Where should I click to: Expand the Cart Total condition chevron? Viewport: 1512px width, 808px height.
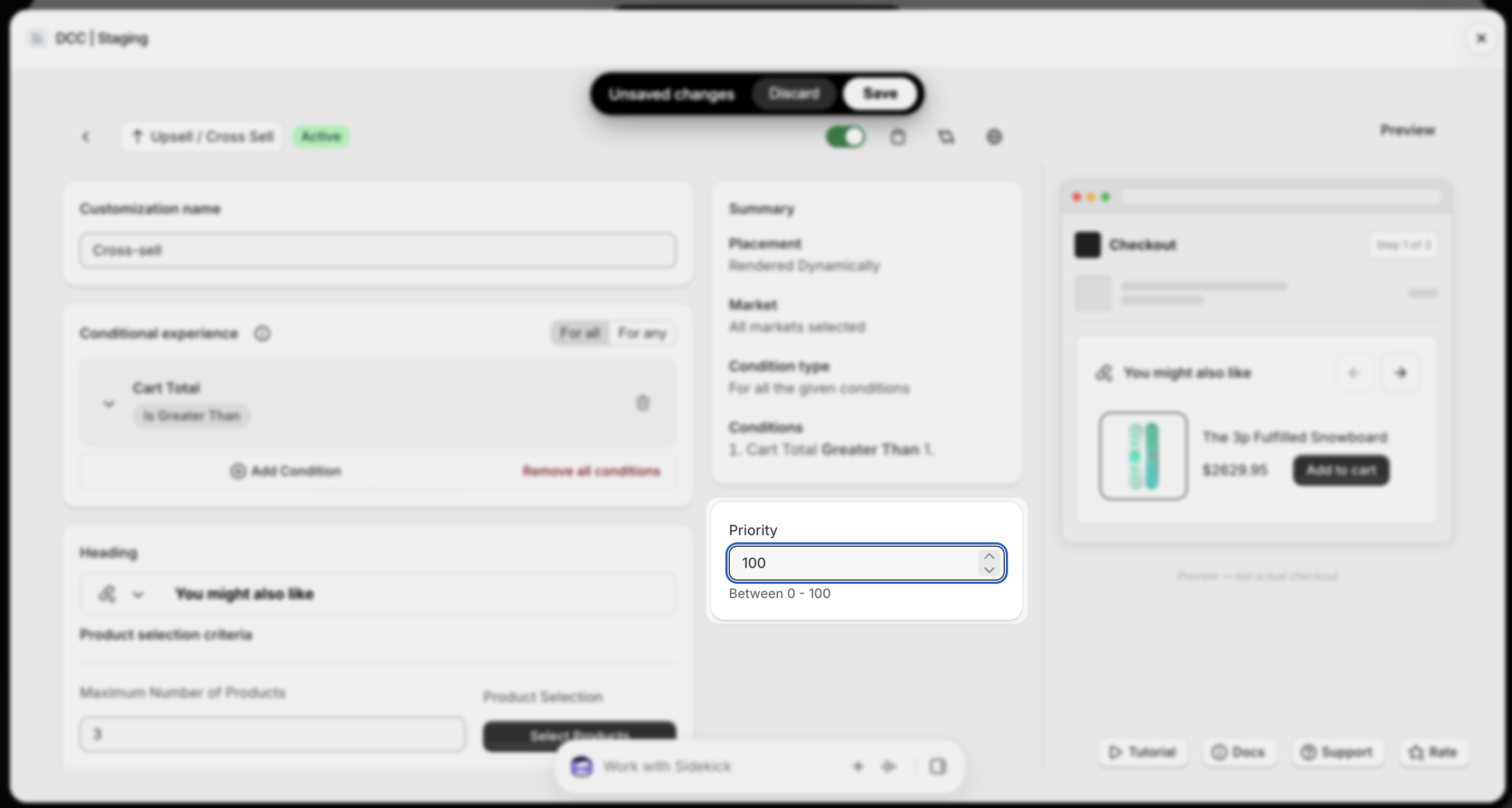[x=109, y=403]
